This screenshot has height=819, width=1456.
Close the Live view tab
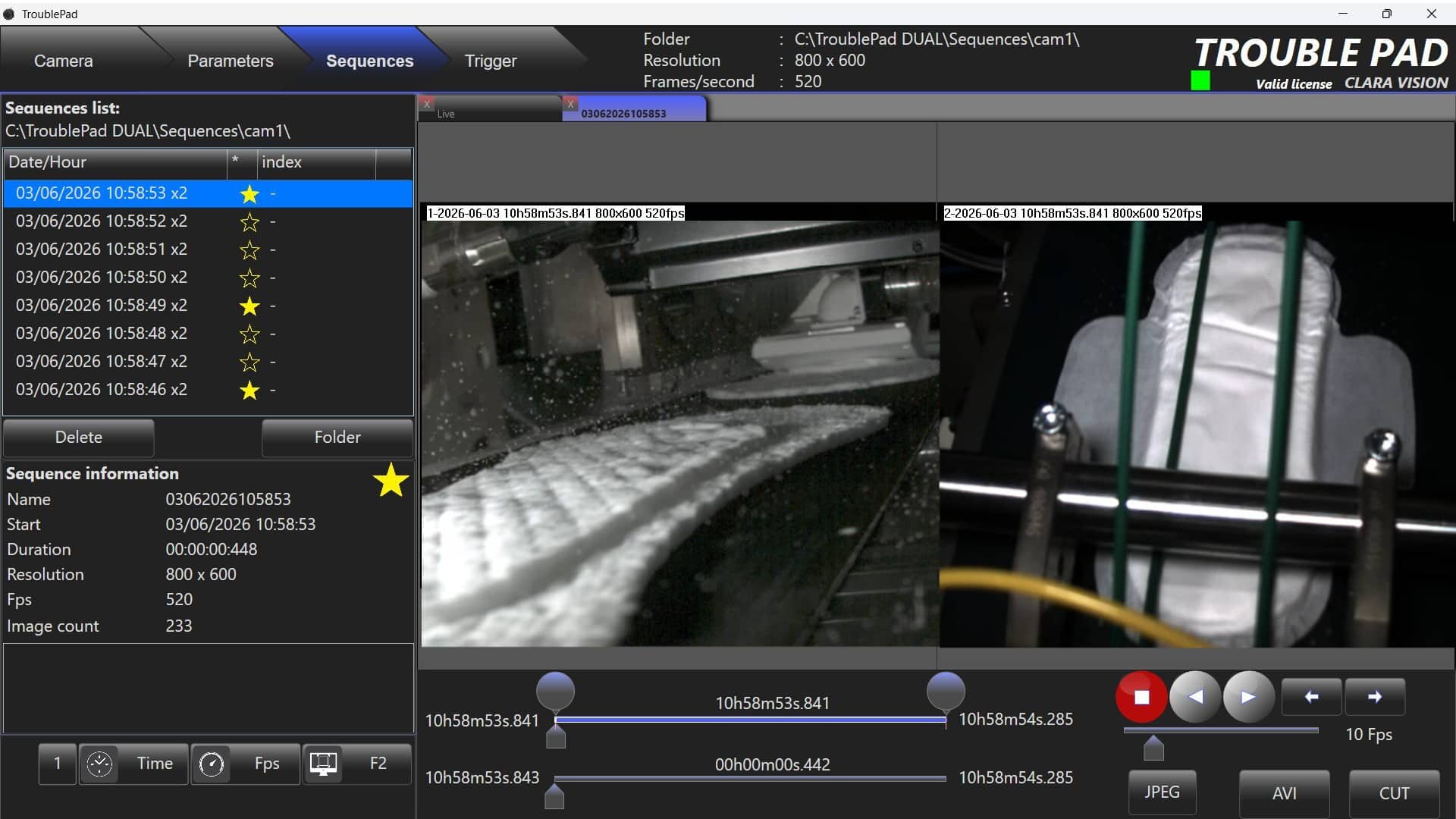point(427,103)
